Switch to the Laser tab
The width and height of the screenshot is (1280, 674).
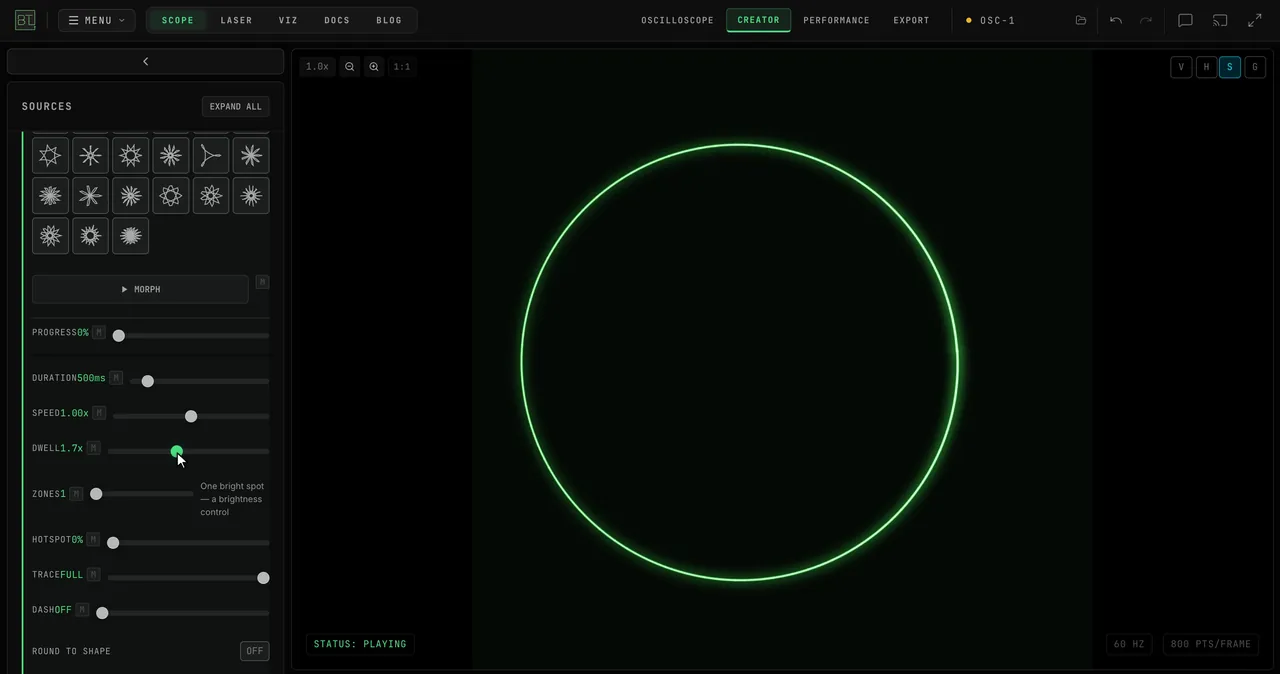coord(236,20)
